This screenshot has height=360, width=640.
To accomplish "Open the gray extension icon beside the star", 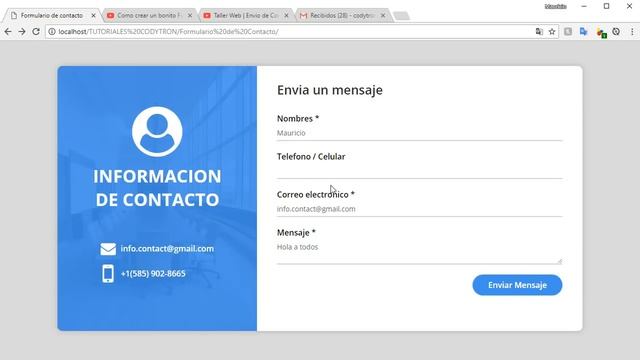I will (568, 31).
